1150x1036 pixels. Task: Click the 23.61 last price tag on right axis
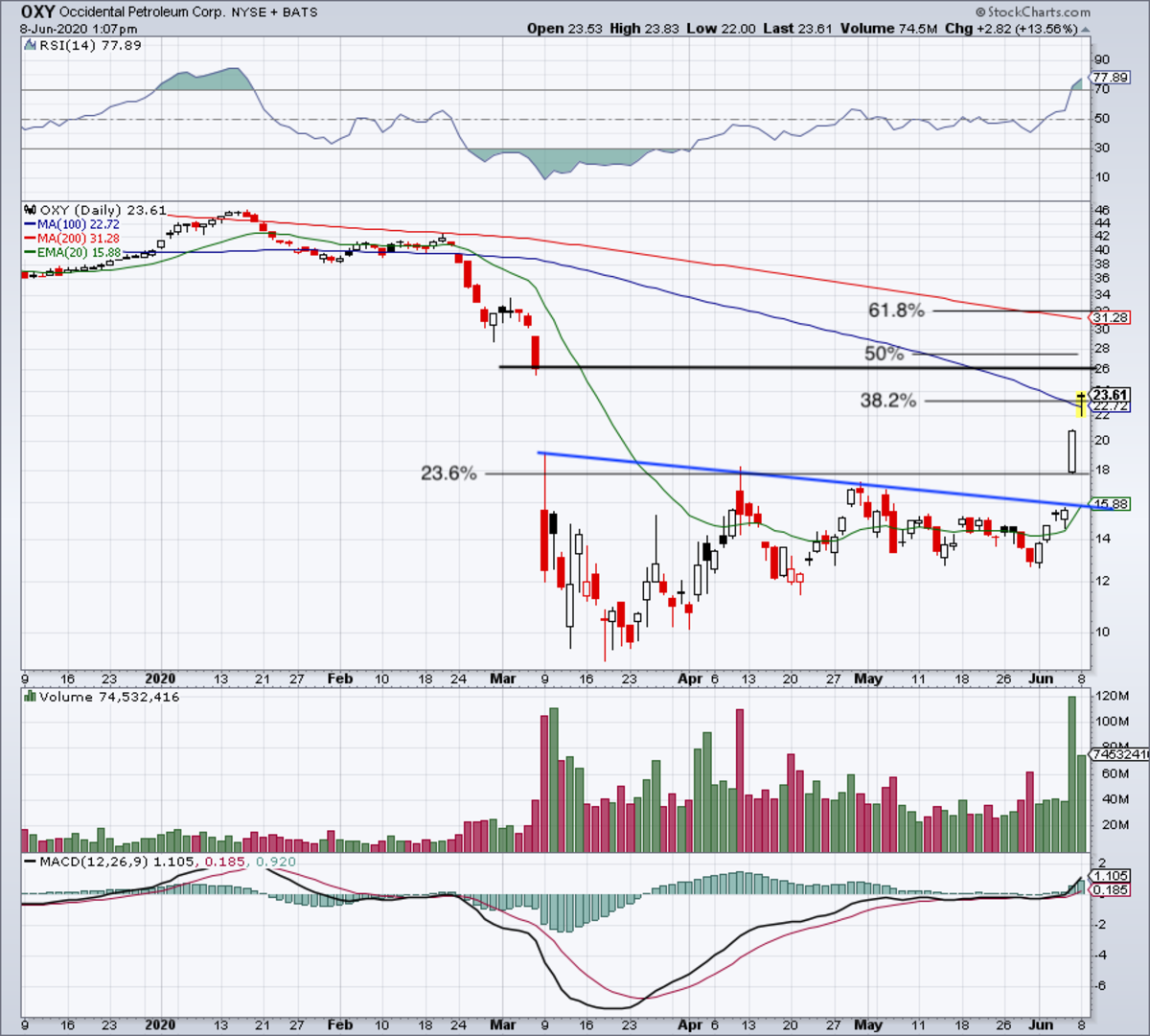[1110, 395]
